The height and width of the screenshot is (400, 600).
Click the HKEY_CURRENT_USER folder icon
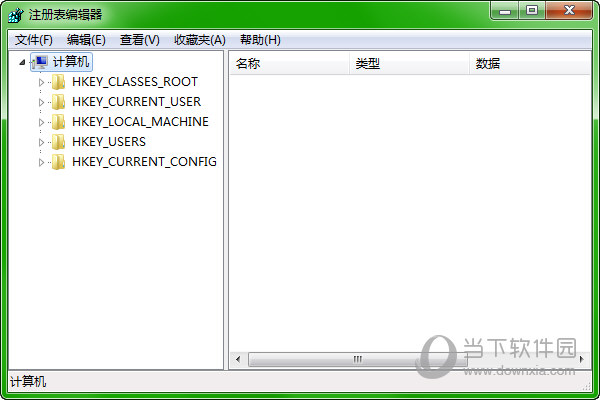pyautogui.click(x=59, y=102)
